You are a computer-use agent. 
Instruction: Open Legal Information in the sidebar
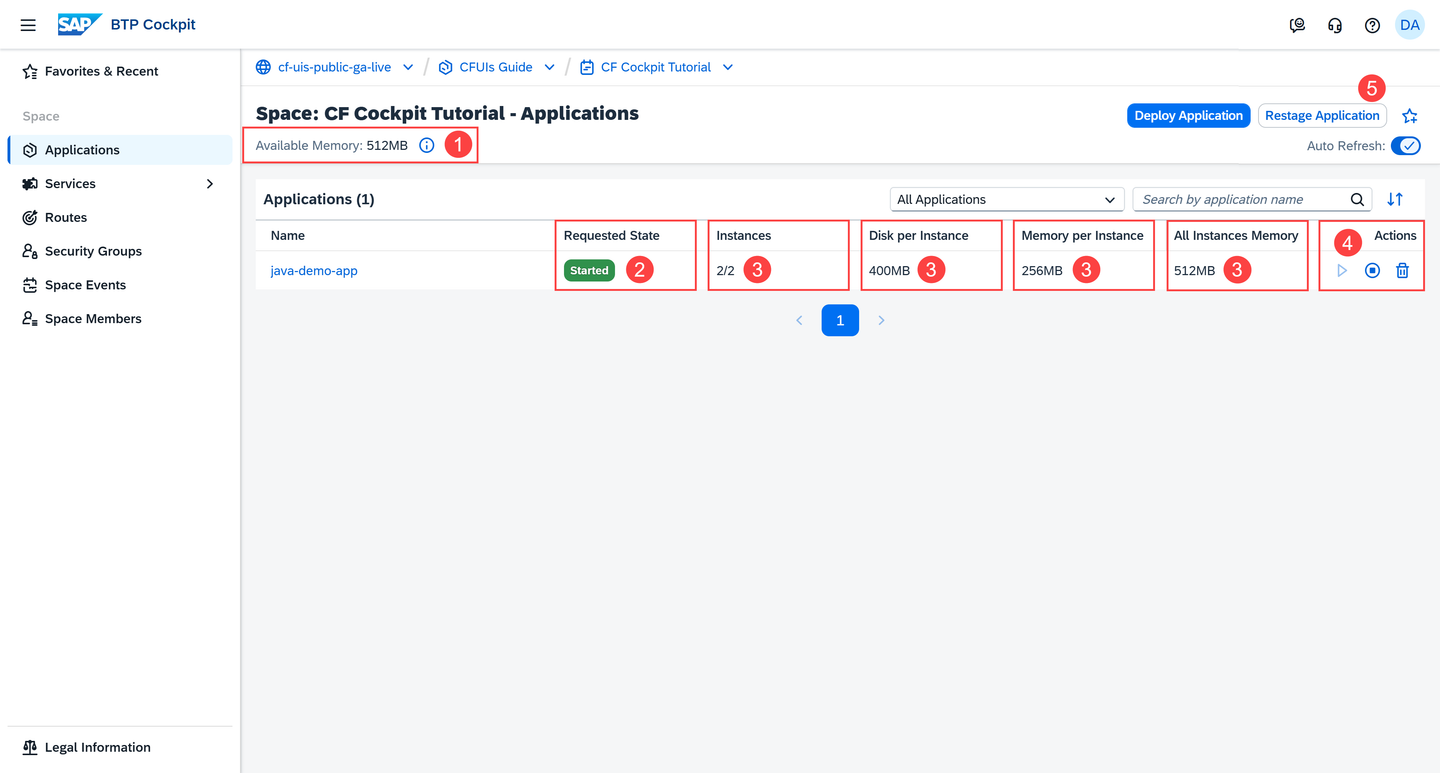click(120, 747)
